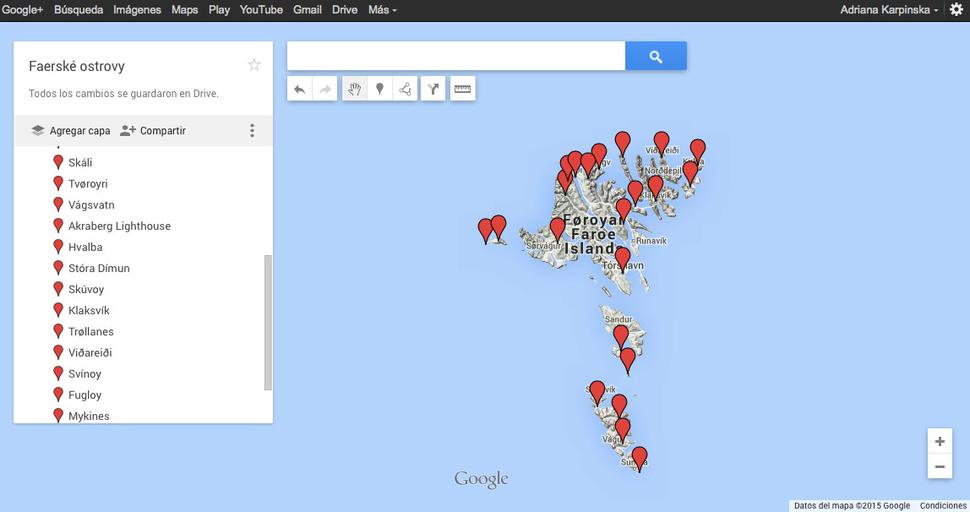Open the settings gear icon
970x512 pixels.
[956, 10]
